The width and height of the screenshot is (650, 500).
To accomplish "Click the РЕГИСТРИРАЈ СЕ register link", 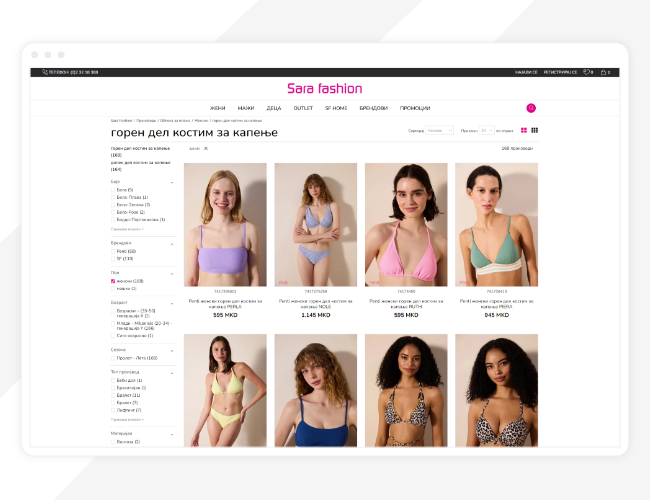I will (560, 72).
